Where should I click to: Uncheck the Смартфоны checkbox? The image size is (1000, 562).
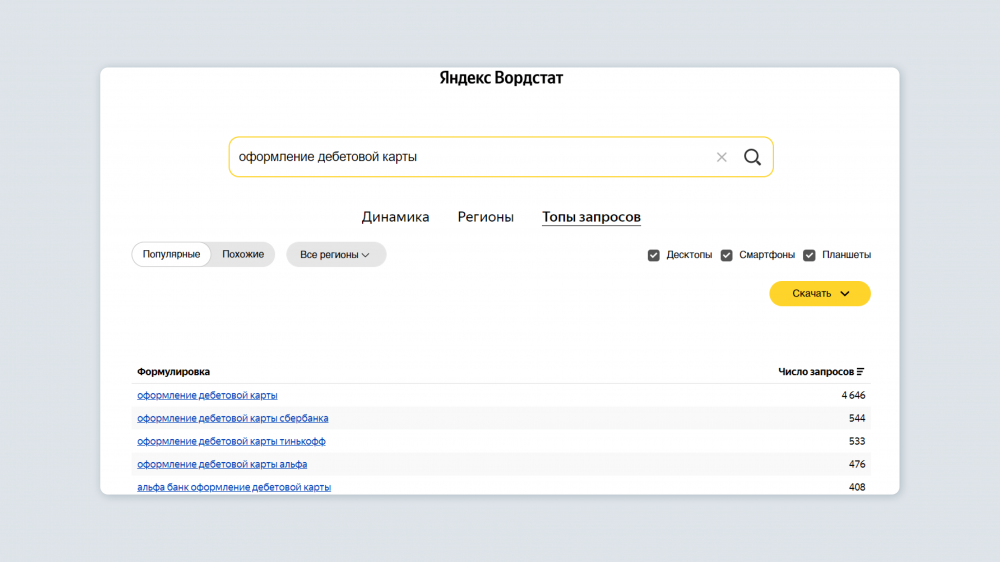[x=726, y=255]
